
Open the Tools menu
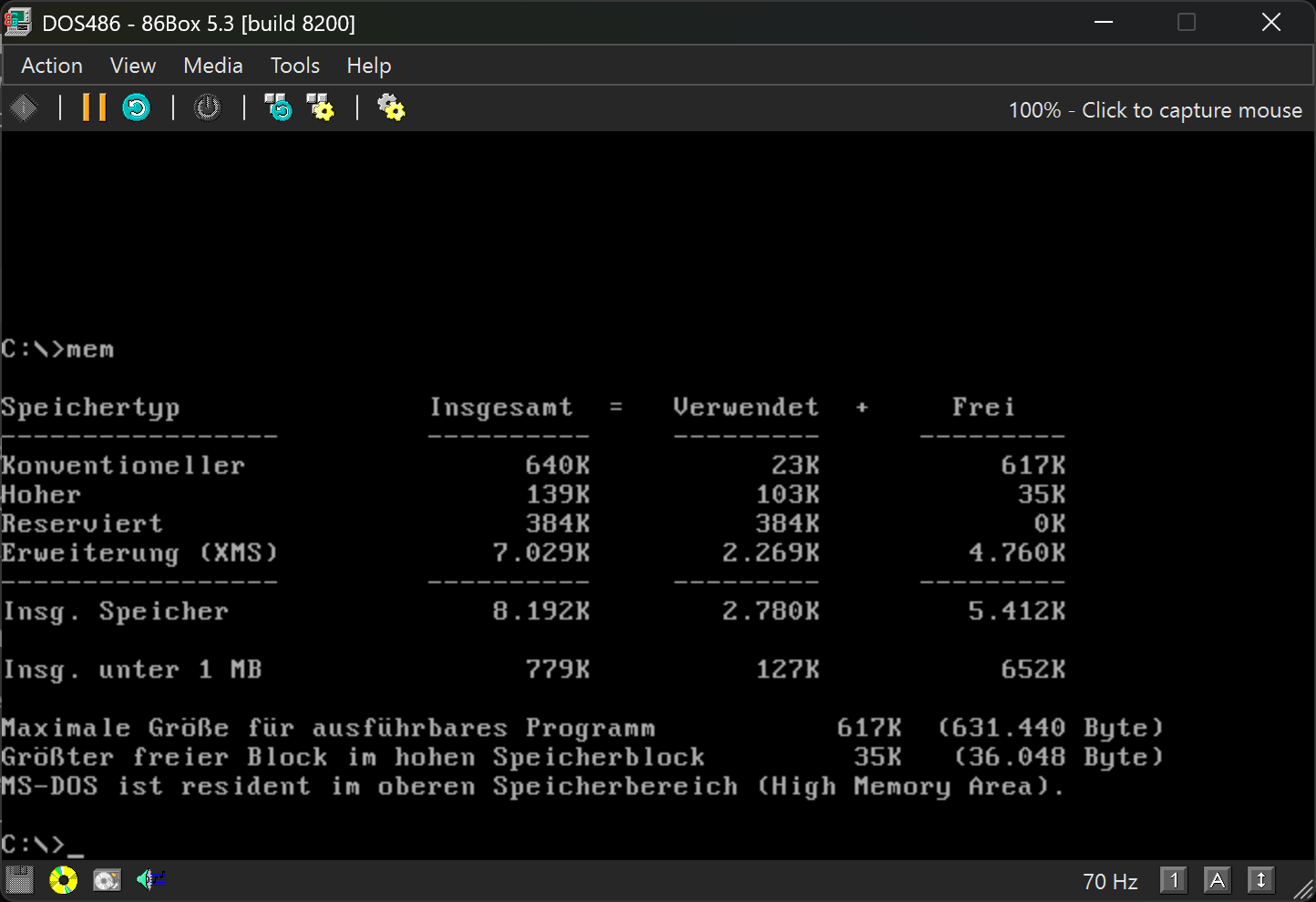[x=295, y=66]
